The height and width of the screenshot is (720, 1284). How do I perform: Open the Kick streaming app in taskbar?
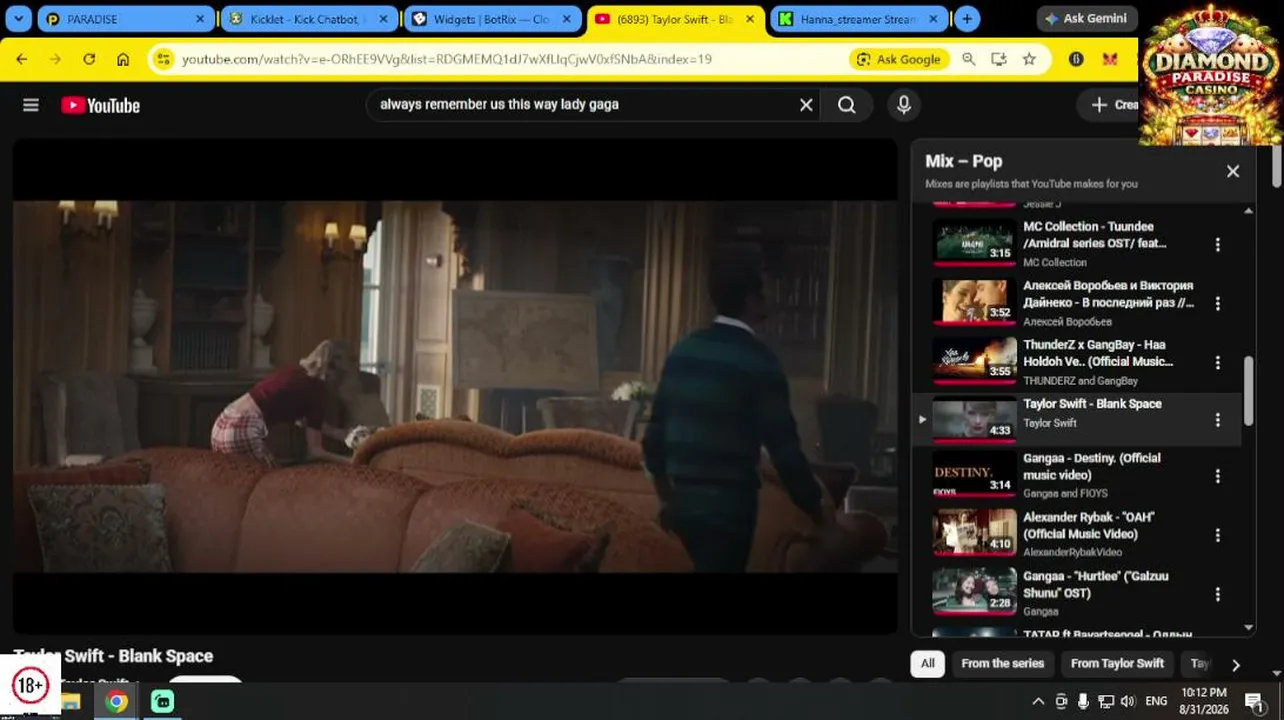pyautogui.click(x=162, y=701)
